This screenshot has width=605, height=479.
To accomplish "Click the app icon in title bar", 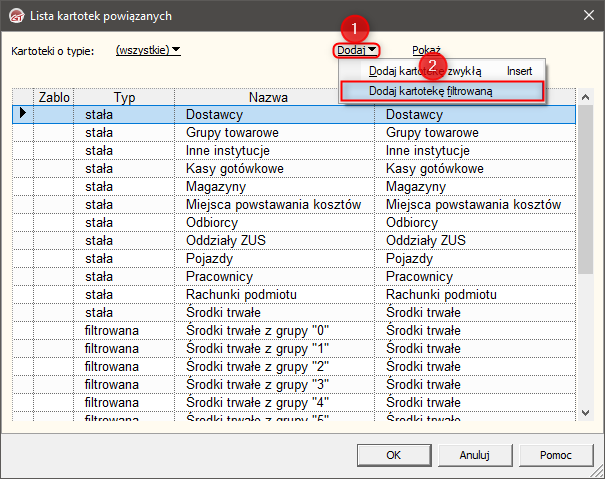I will coord(16,16).
